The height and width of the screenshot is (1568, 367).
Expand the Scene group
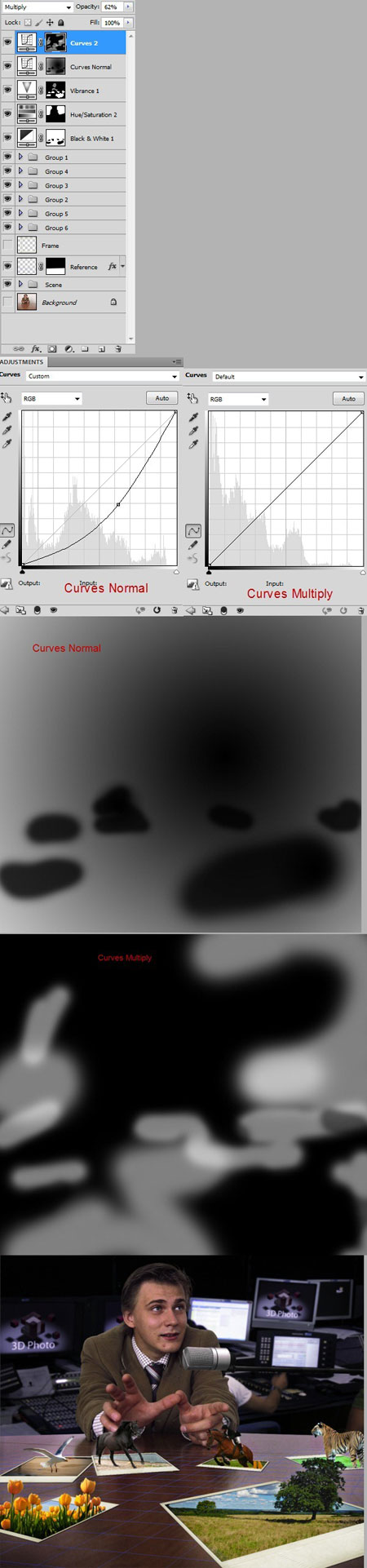point(20,284)
